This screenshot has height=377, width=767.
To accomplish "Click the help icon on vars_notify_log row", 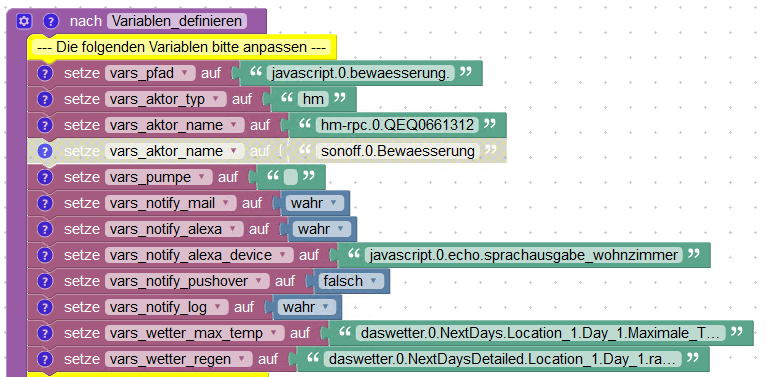I will [x=45, y=307].
